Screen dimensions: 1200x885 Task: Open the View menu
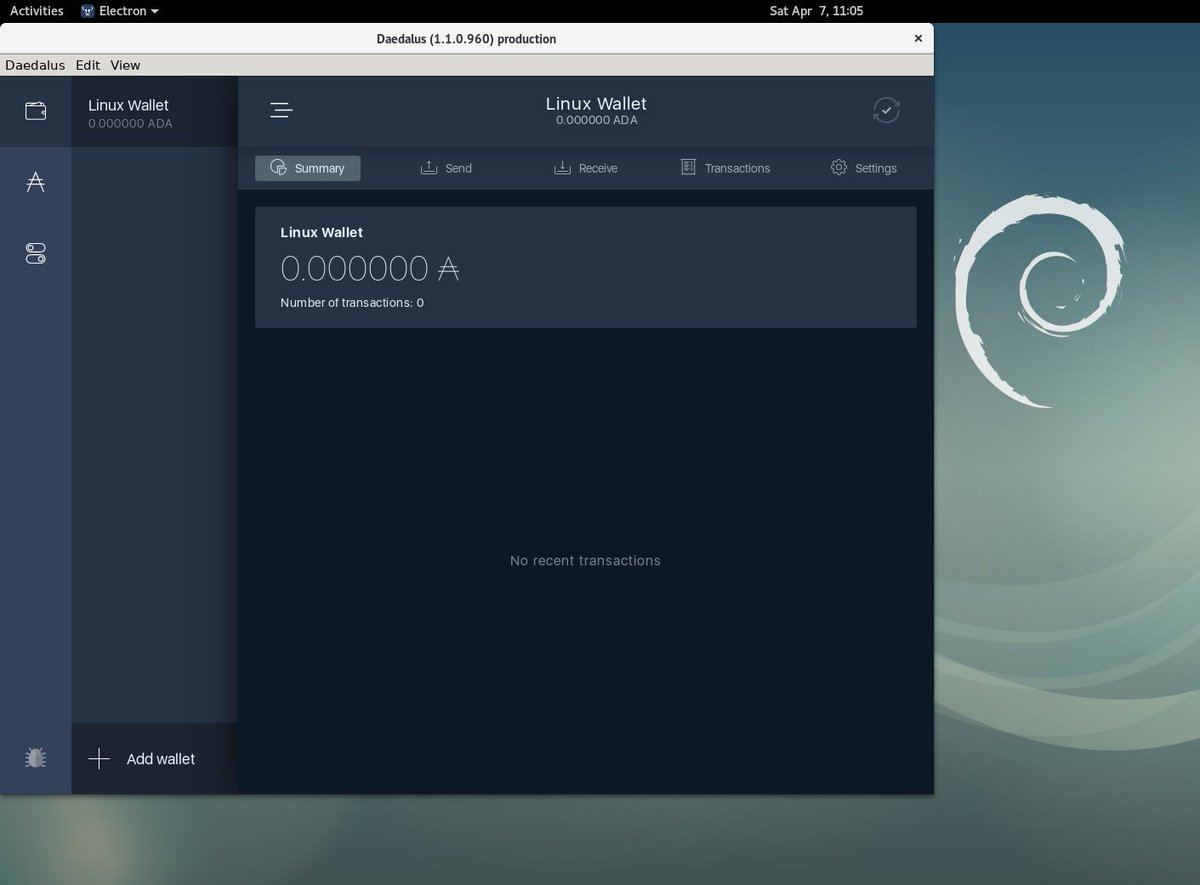coord(125,65)
